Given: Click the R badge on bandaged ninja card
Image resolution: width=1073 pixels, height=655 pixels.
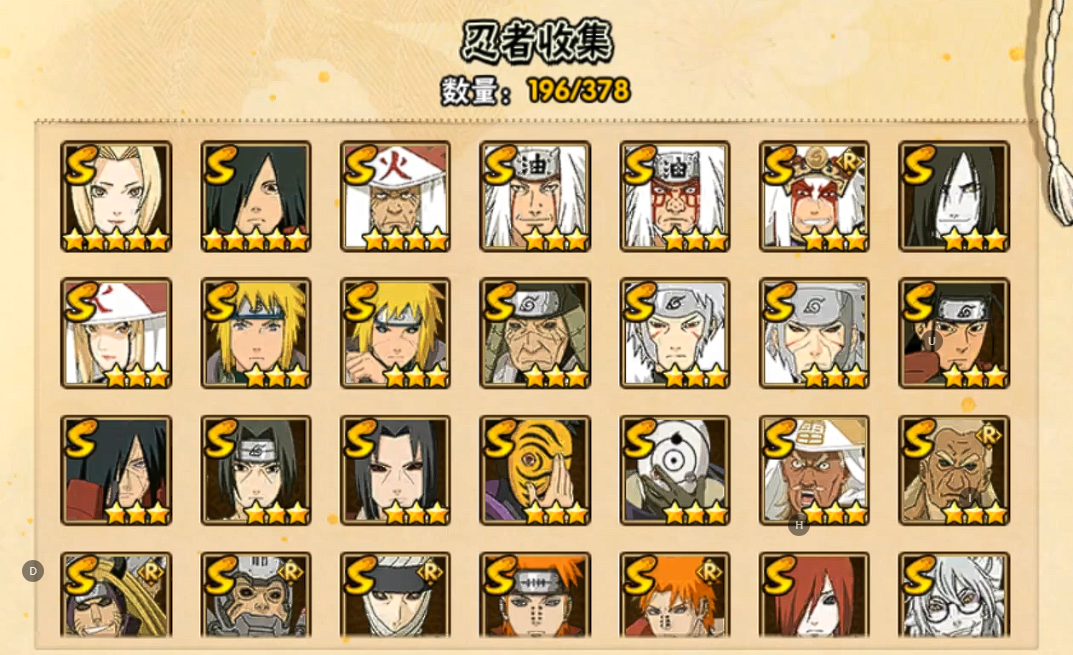Looking at the screenshot, I should (x=429, y=571).
